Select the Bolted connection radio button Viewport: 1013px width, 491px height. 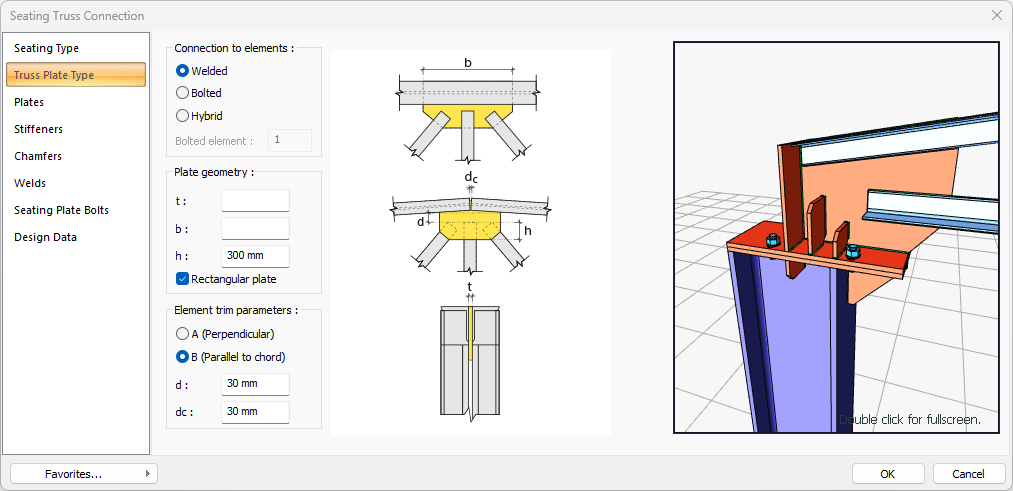click(x=183, y=93)
